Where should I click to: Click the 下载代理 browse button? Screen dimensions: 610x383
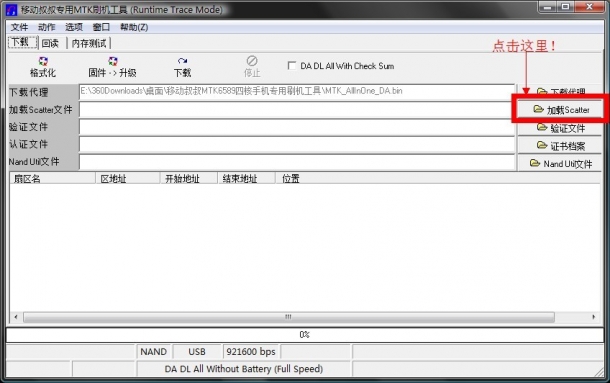[559, 91]
